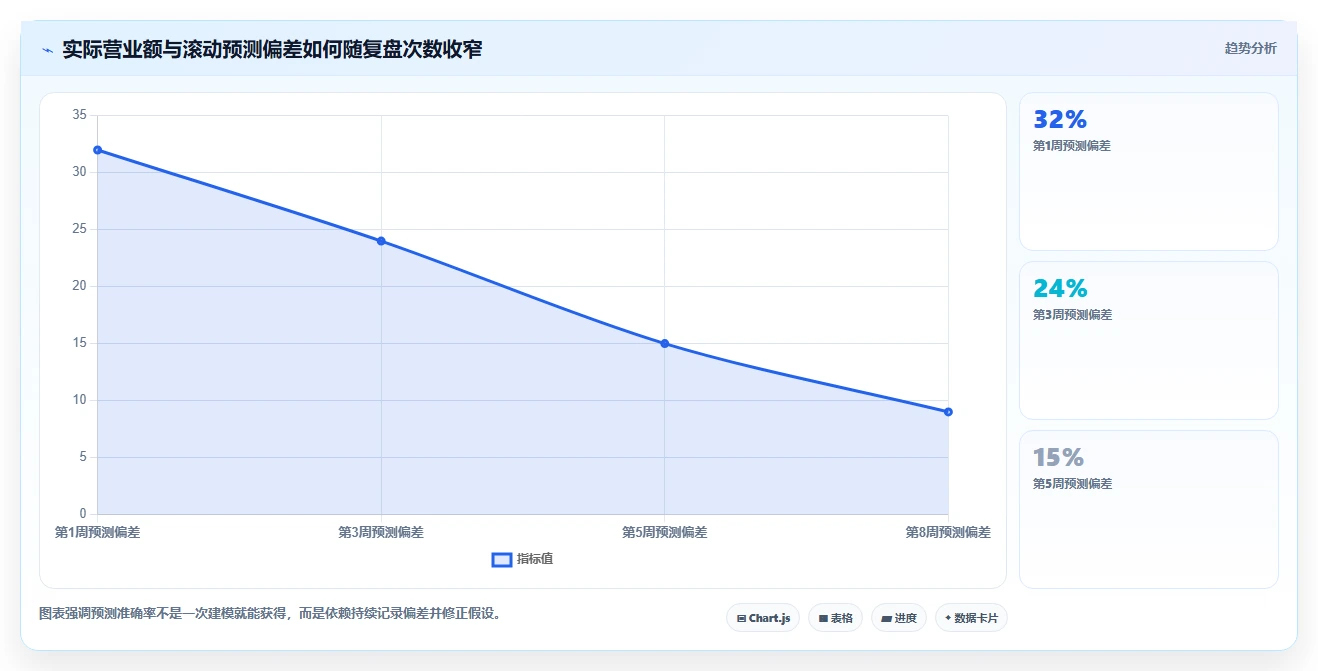The width and height of the screenshot is (1318, 671).
Task: Click the x-axis label 第1周预测偏差
Action: [97, 532]
